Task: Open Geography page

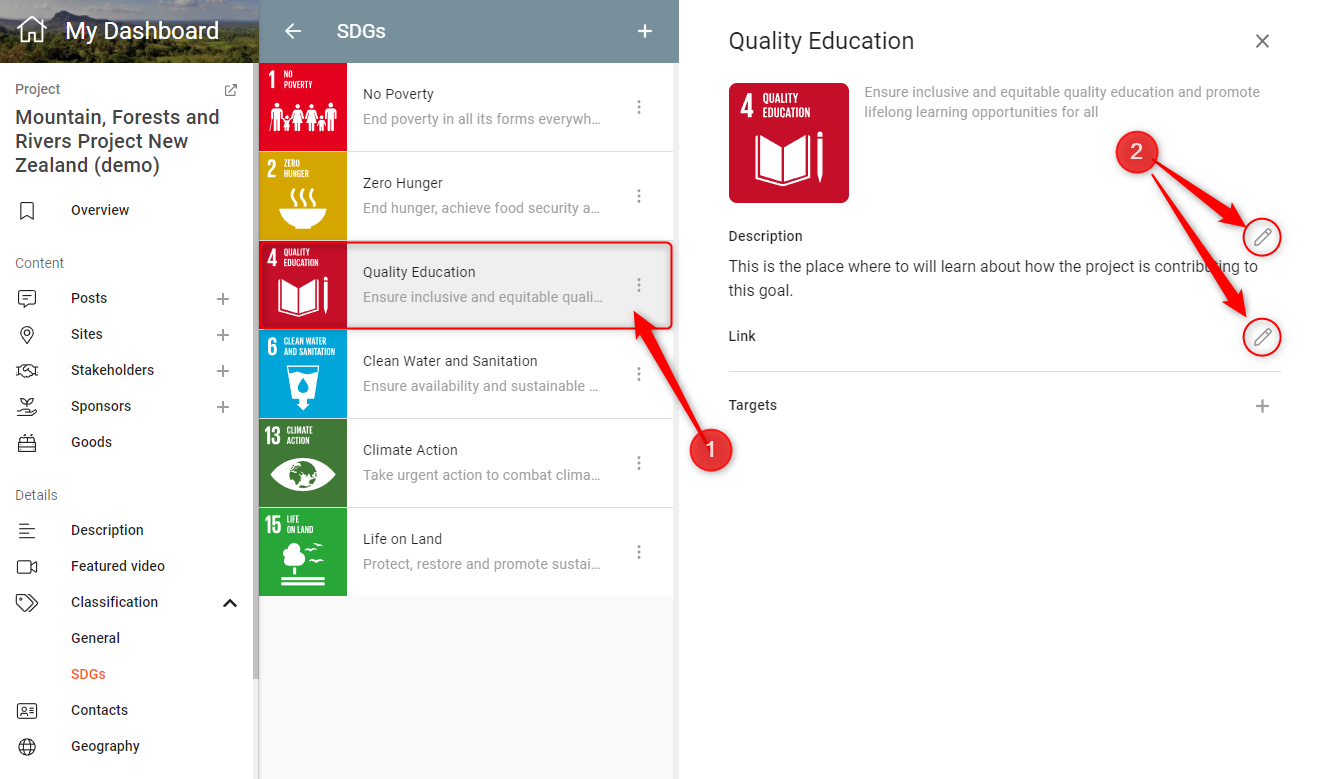Action: (x=105, y=746)
